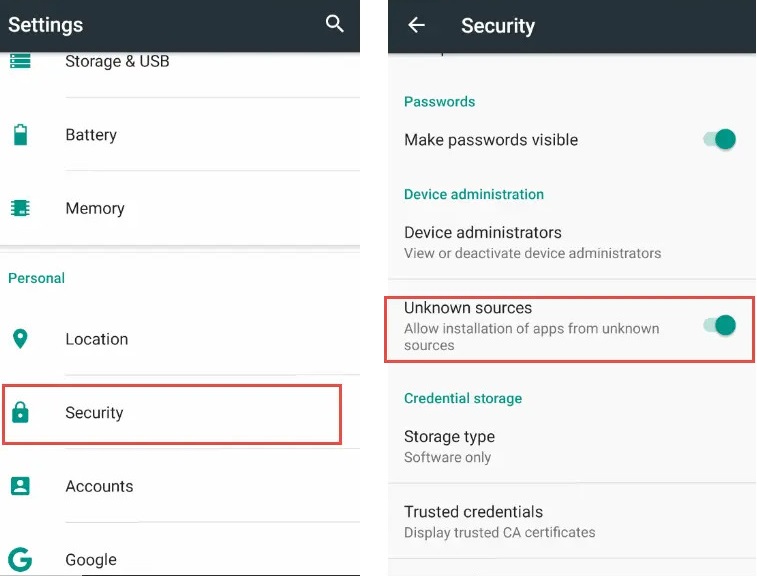
Task: Tap the back arrow in Security header
Action: pos(417,25)
